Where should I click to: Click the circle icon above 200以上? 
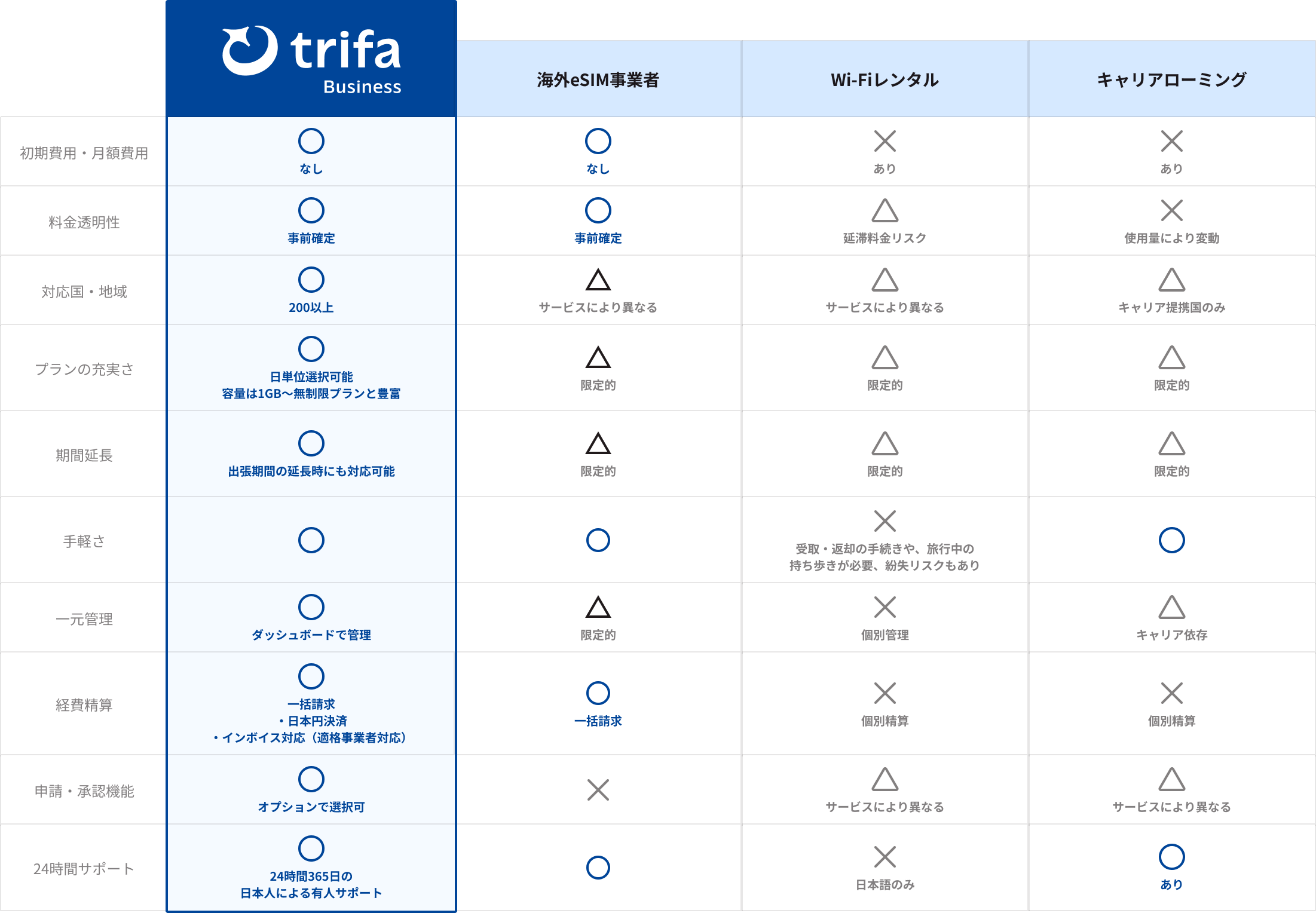pos(311,280)
